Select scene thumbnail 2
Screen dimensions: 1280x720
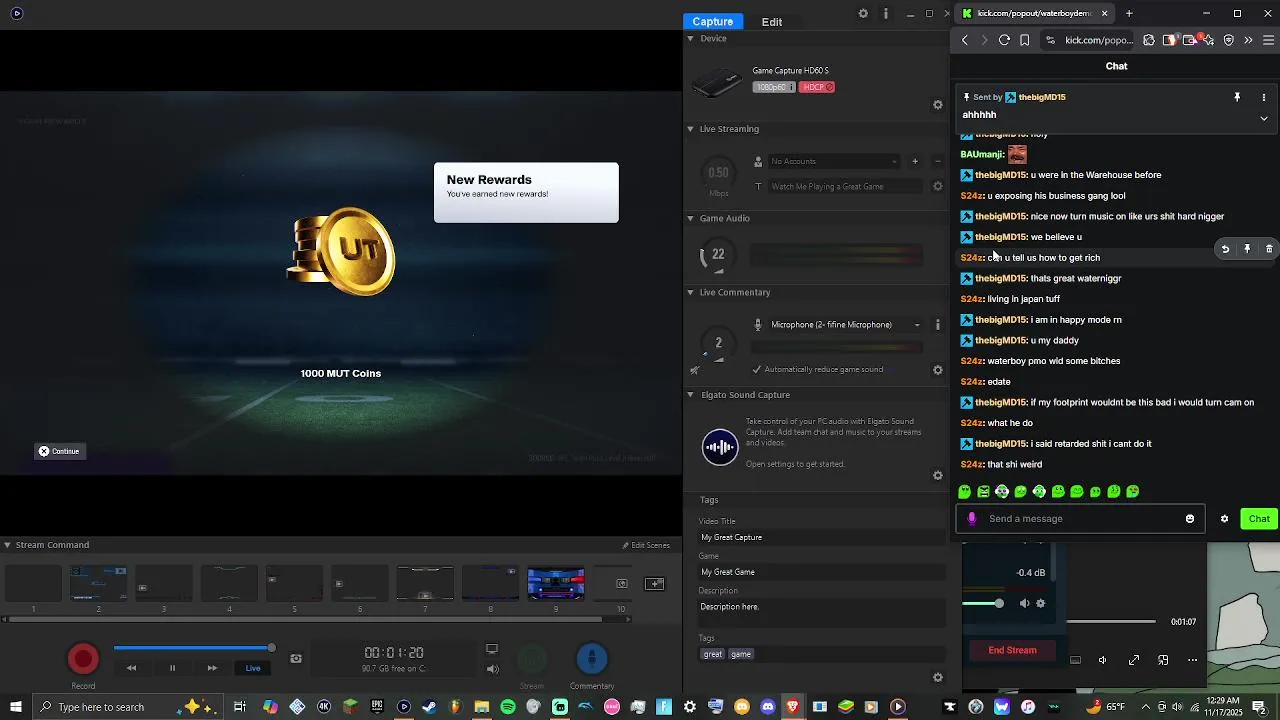pyautogui.click(x=98, y=583)
